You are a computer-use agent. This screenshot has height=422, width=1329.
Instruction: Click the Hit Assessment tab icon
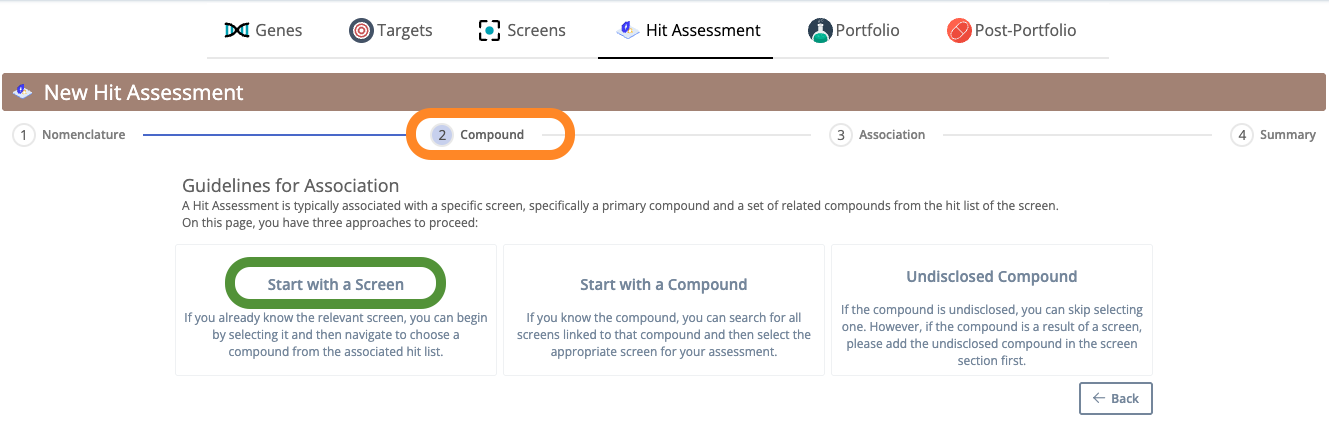pos(628,30)
